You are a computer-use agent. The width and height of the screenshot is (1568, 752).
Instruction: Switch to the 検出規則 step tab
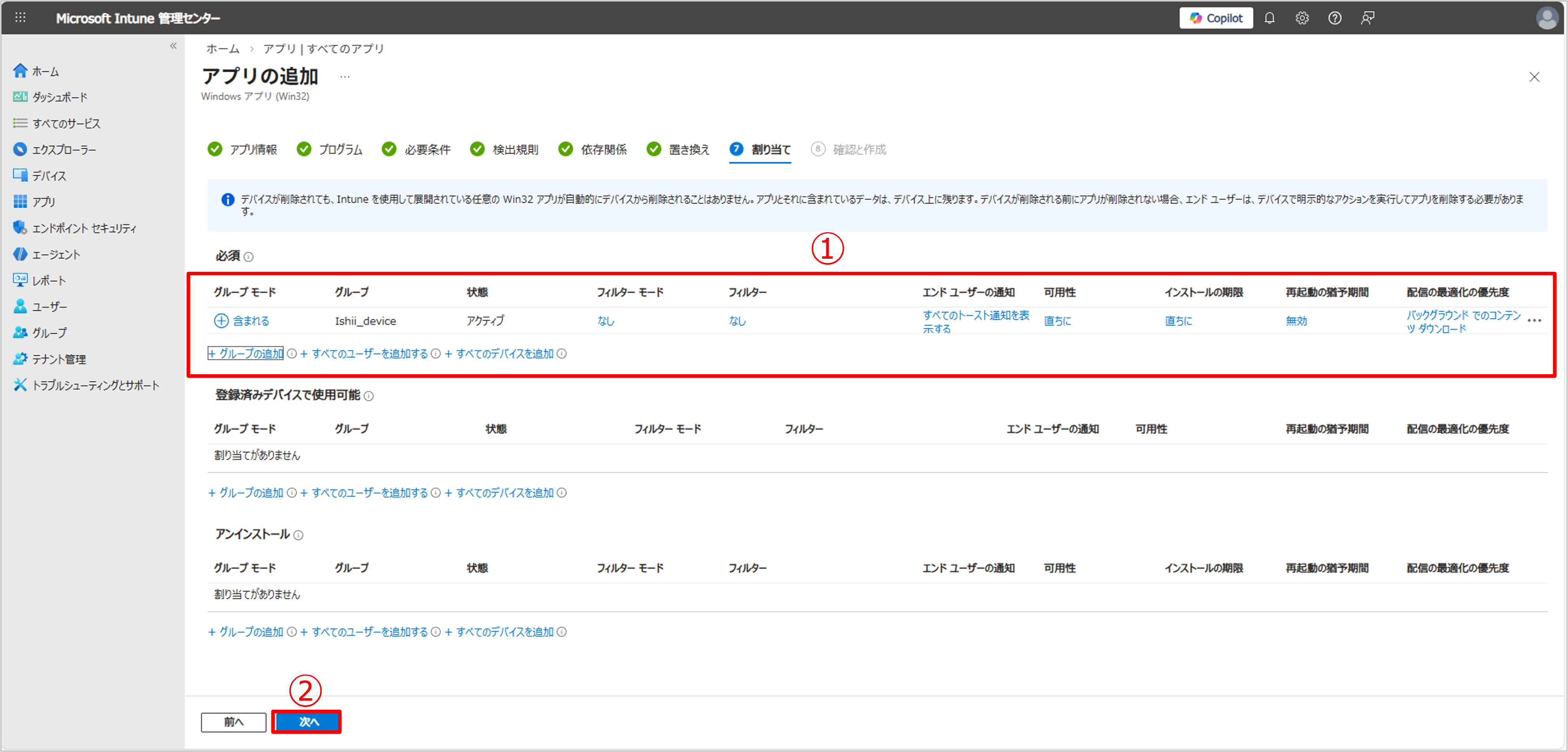pyautogui.click(x=514, y=150)
